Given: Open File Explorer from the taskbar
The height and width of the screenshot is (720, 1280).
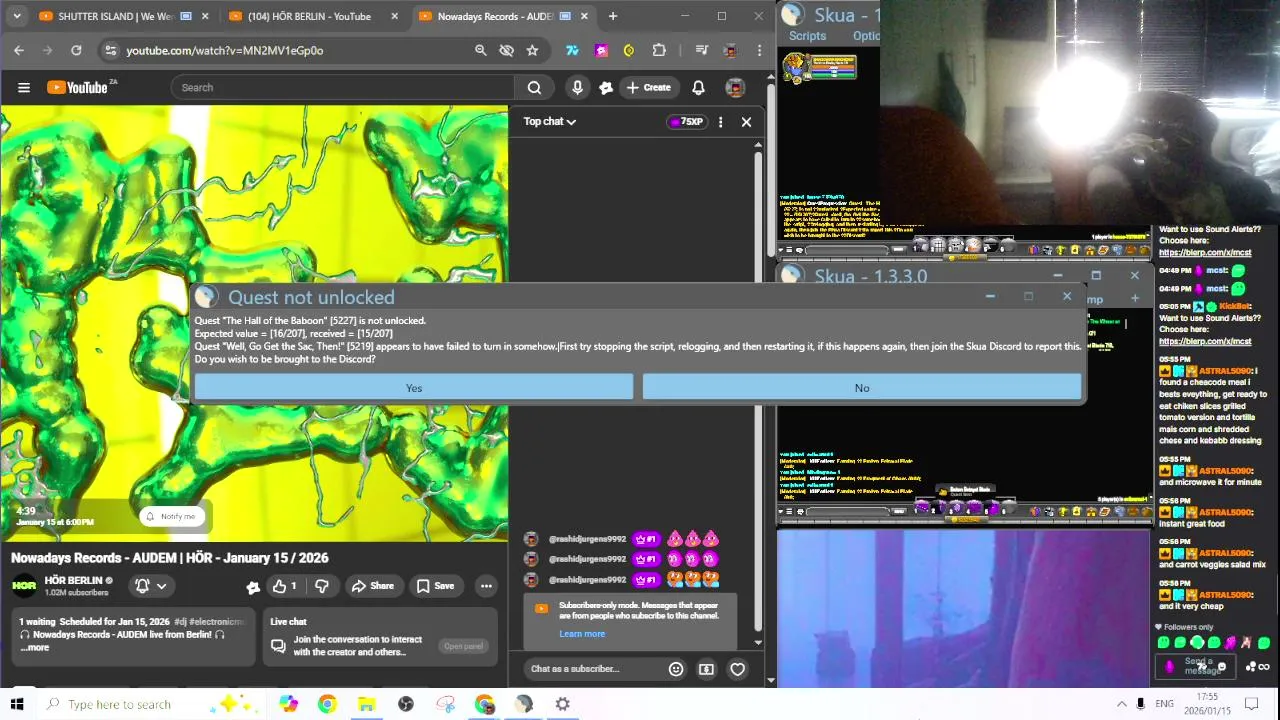Looking at the screenshot, I should [x=366, y=704].
